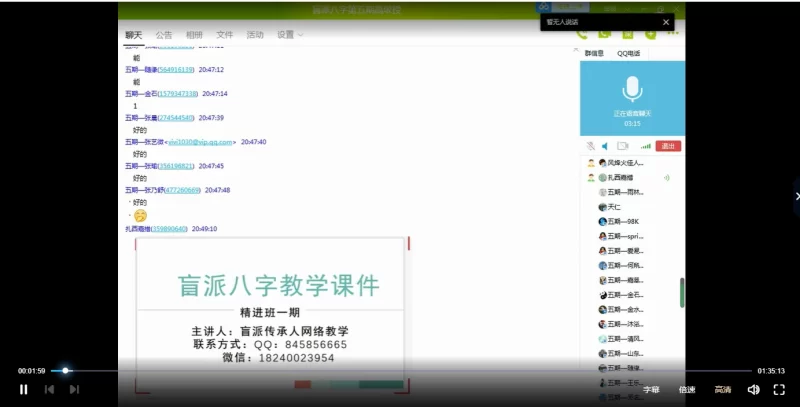Toggle the microphone mute icon
The width and height of the screenshot is (800, 407).
(x=591, y=146)
